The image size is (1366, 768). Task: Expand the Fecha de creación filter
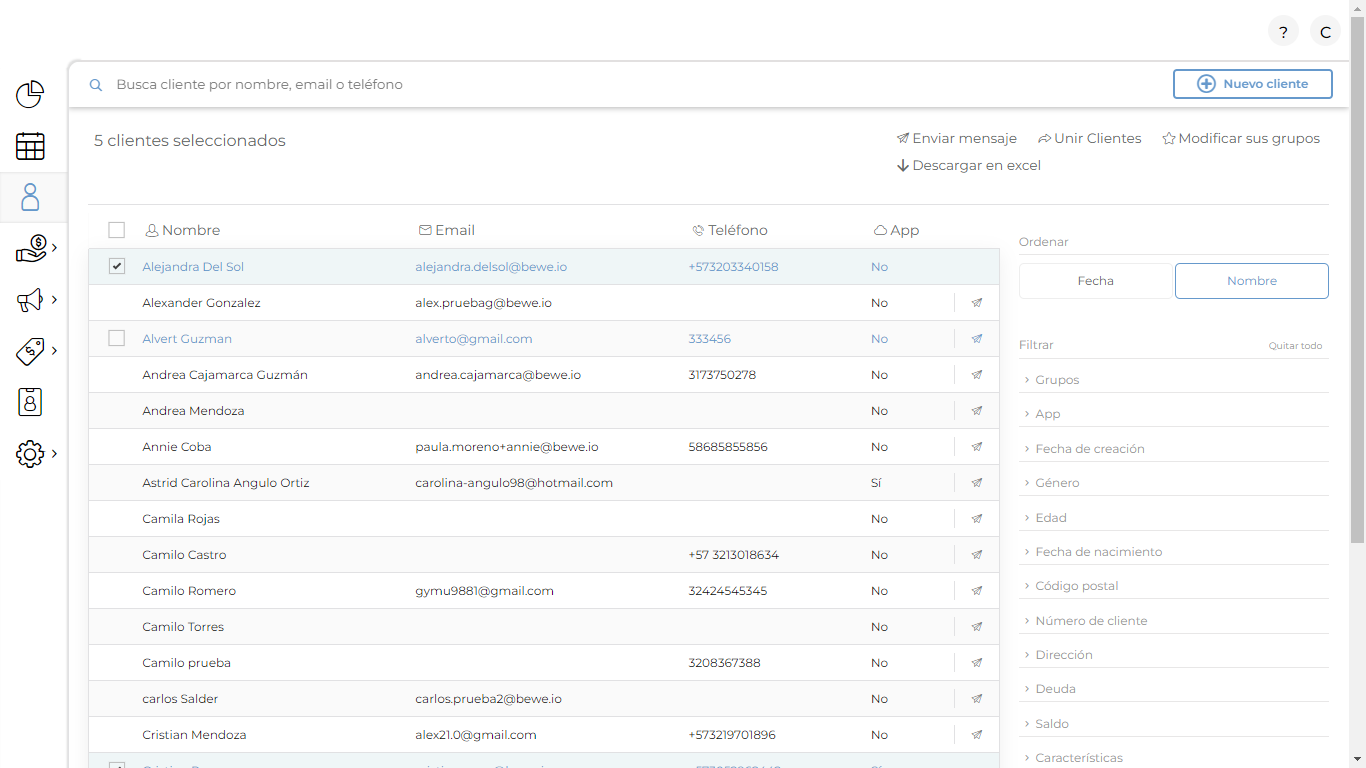[1173, 449]
